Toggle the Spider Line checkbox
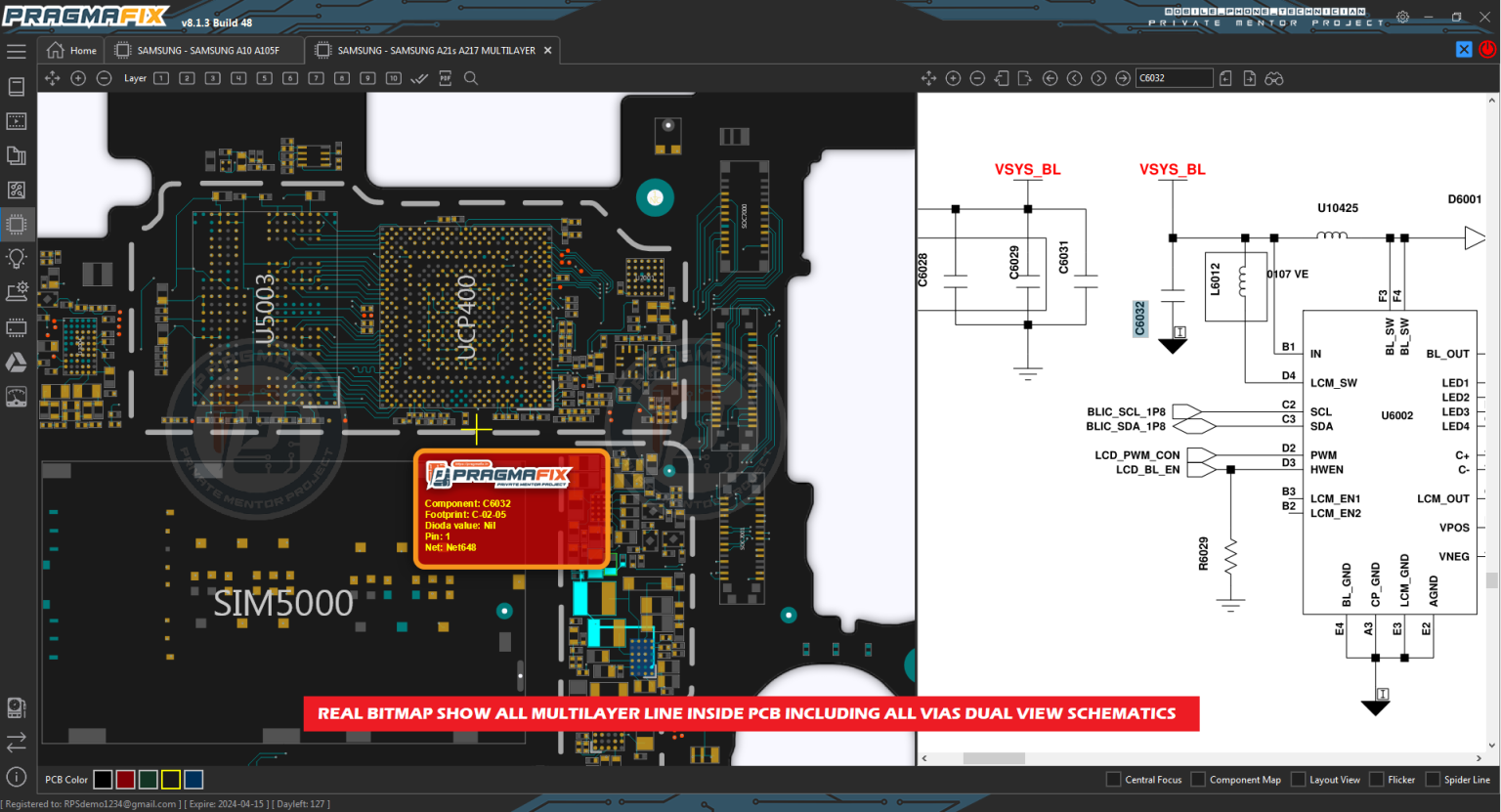 pyautogui.click(x=1433, y=780)
